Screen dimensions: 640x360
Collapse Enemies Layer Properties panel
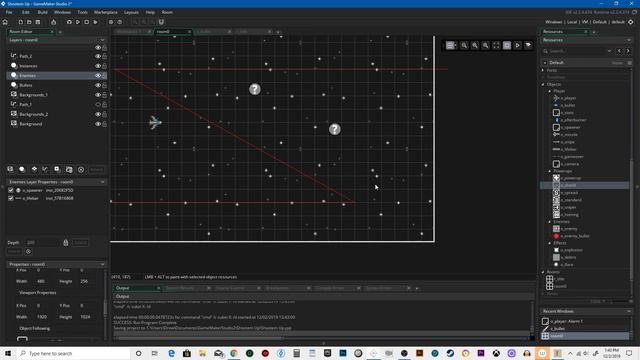[102, 182]
